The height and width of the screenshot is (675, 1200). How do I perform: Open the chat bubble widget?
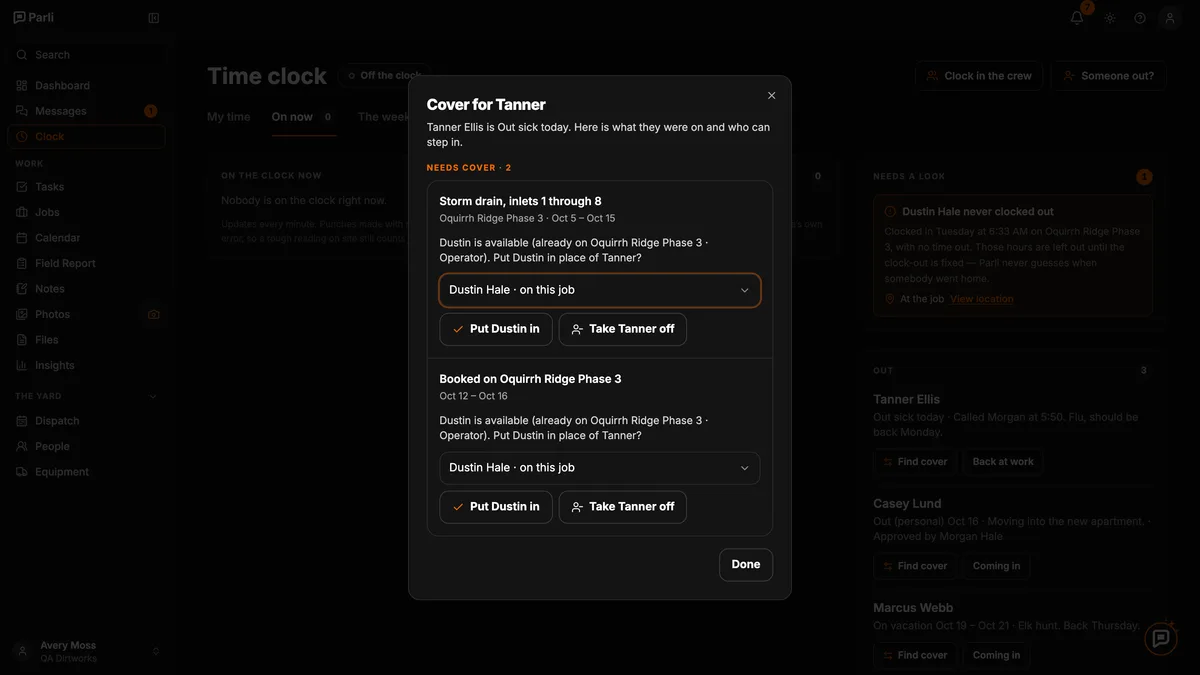pos(1161,638)
